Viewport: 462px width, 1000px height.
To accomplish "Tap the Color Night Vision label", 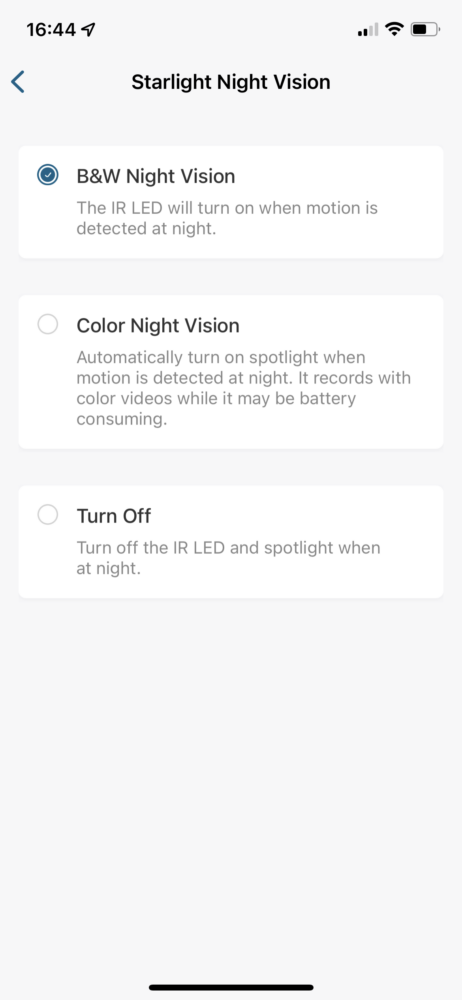I will click(x=158, y=326).
